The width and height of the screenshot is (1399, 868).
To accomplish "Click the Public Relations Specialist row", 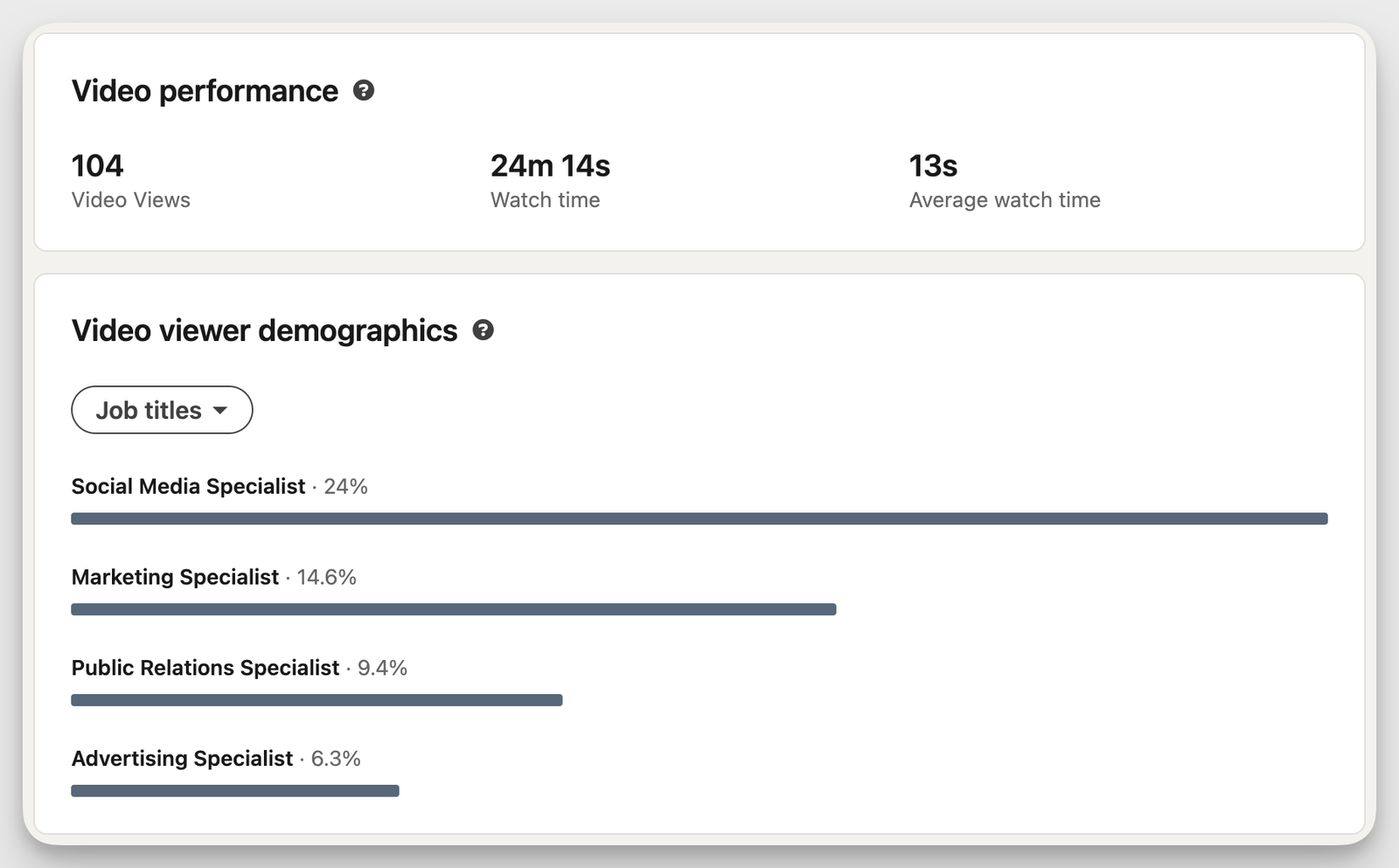I will pyautogui.click(x=205, y=668).
